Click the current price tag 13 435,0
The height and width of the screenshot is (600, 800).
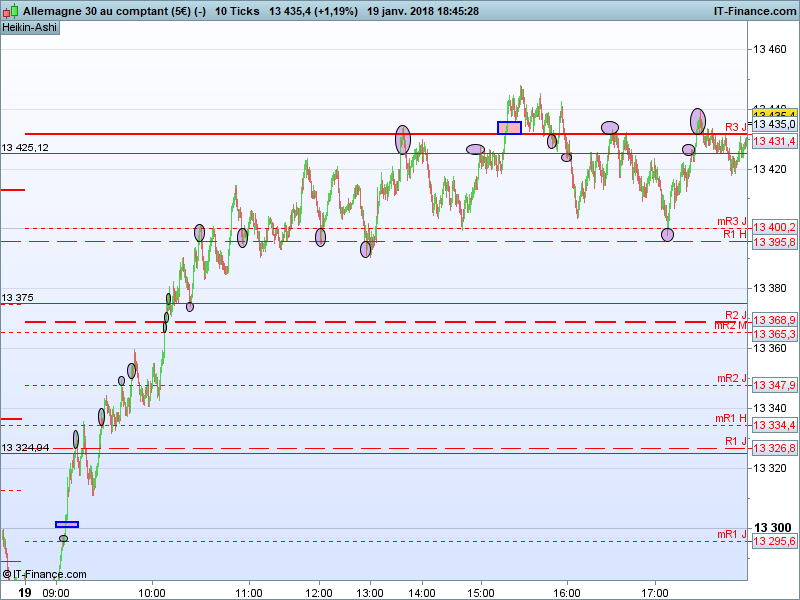(x=774, y=124)
